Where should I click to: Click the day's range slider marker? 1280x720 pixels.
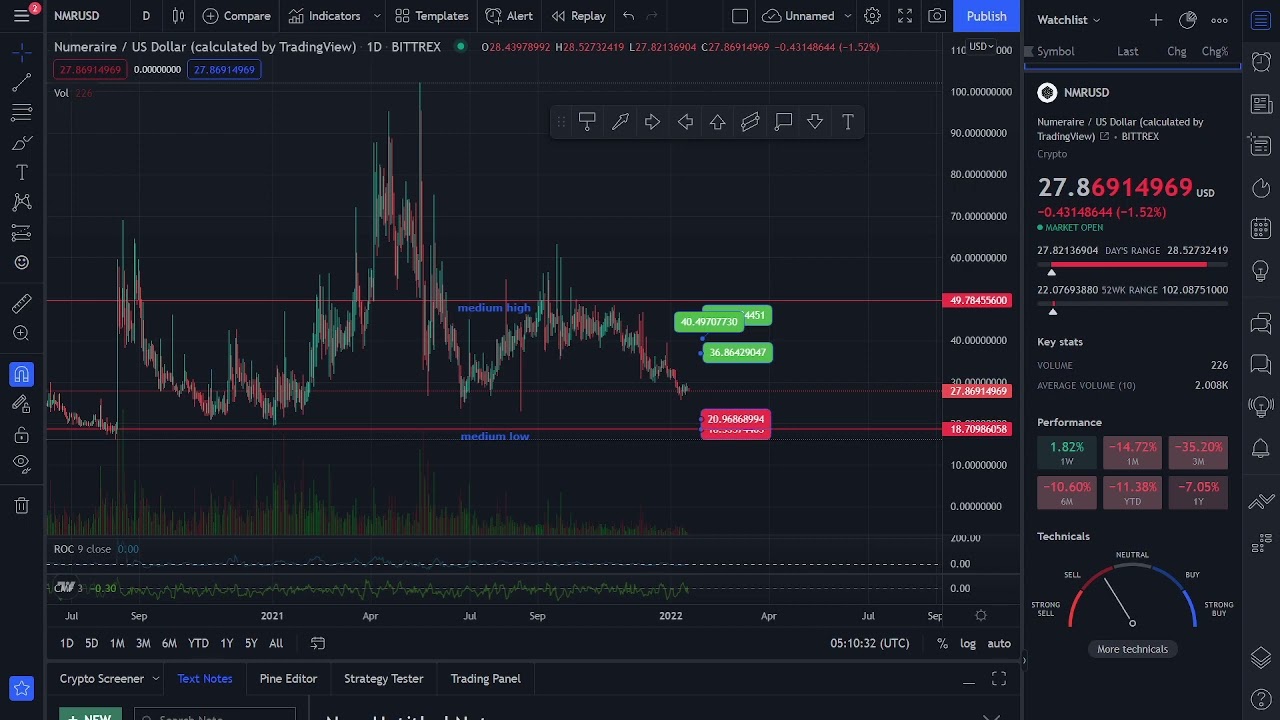1051,272
